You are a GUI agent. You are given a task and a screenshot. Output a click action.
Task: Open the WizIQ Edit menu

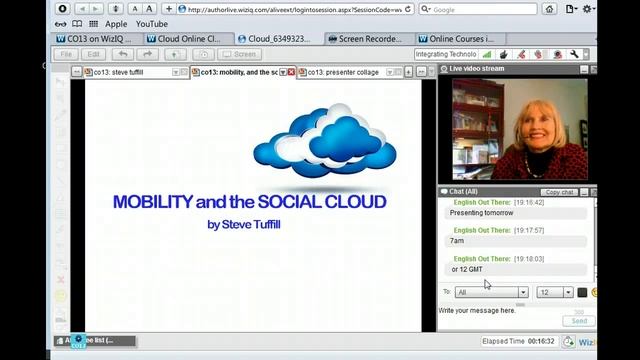pyautogui.click(x=93, y=54)
